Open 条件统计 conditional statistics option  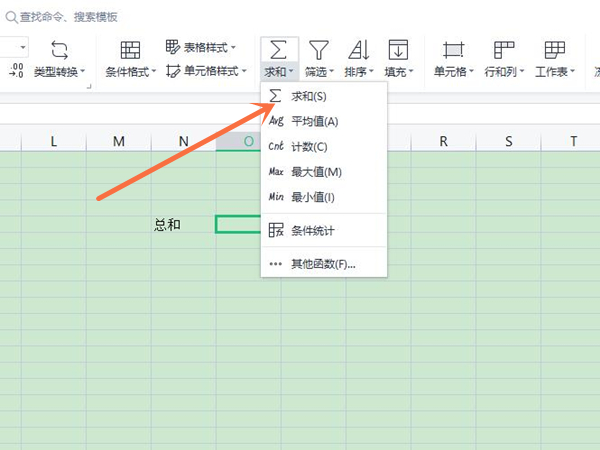click(x=312, y=231)
